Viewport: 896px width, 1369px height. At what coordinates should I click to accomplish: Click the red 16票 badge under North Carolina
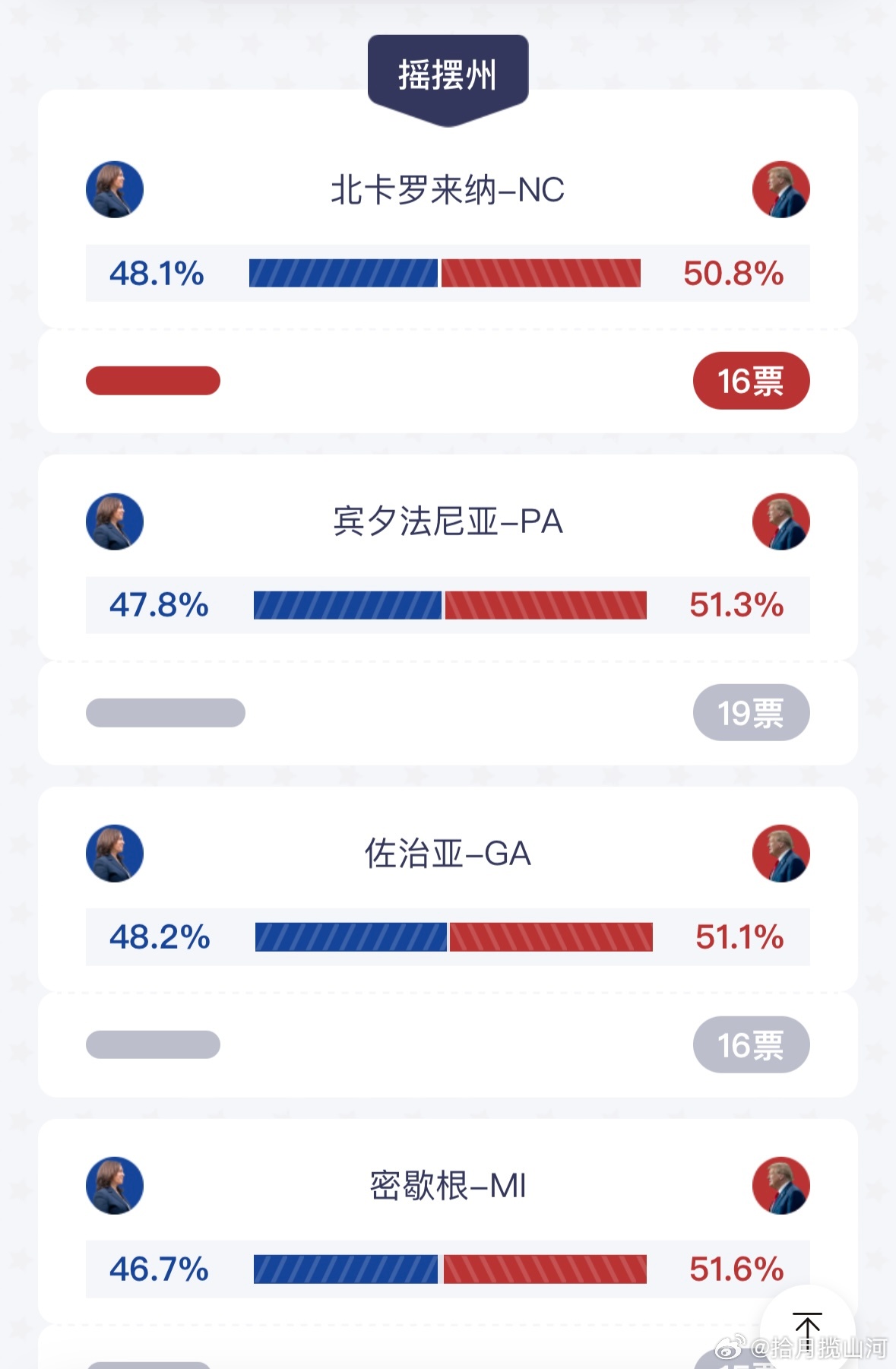coord(751,380)
